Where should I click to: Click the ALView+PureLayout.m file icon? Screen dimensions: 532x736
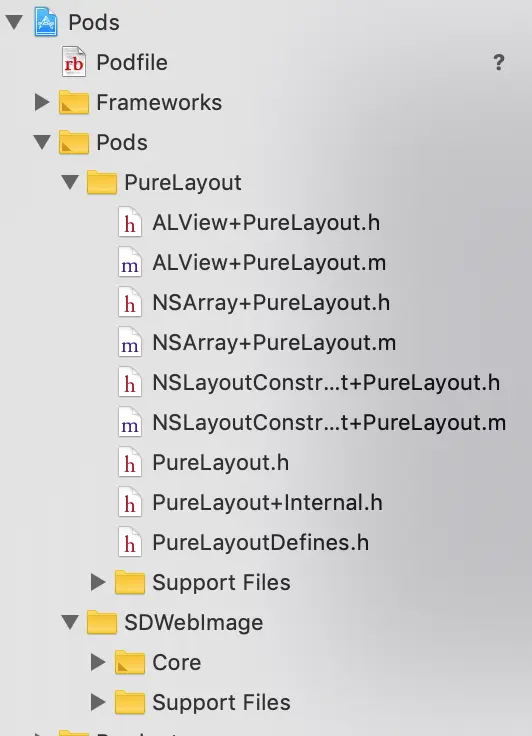pos(130,262)
